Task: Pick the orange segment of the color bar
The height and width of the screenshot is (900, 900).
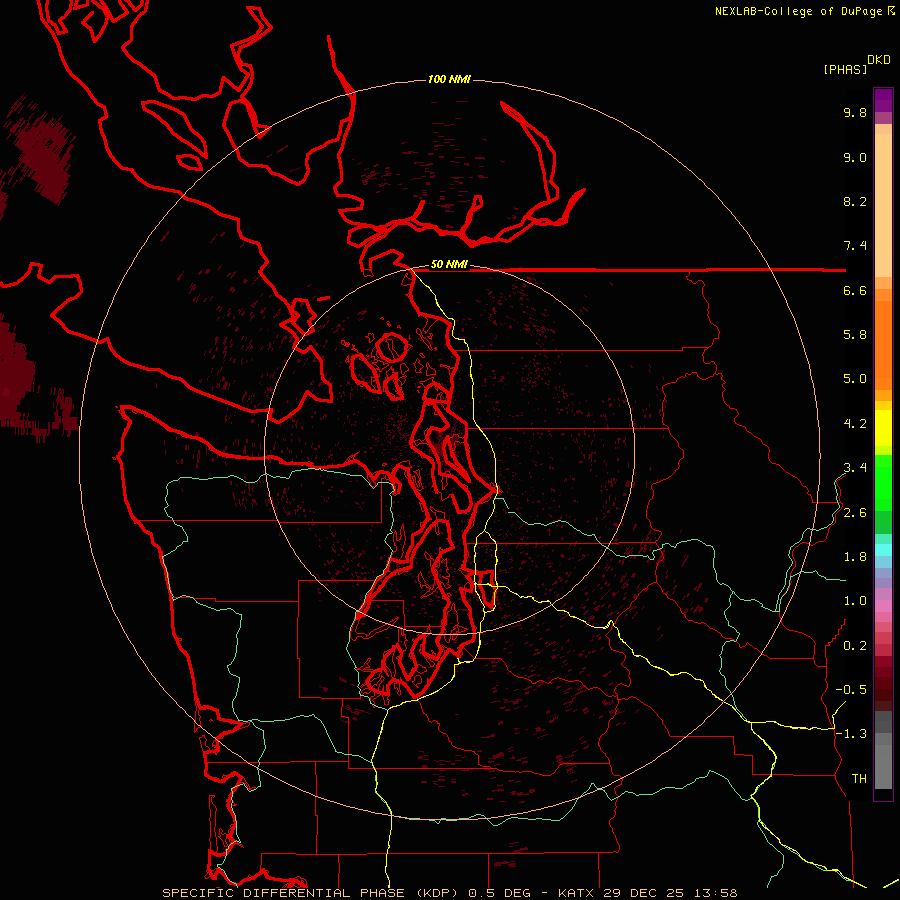Action: [x=883, y=345]
